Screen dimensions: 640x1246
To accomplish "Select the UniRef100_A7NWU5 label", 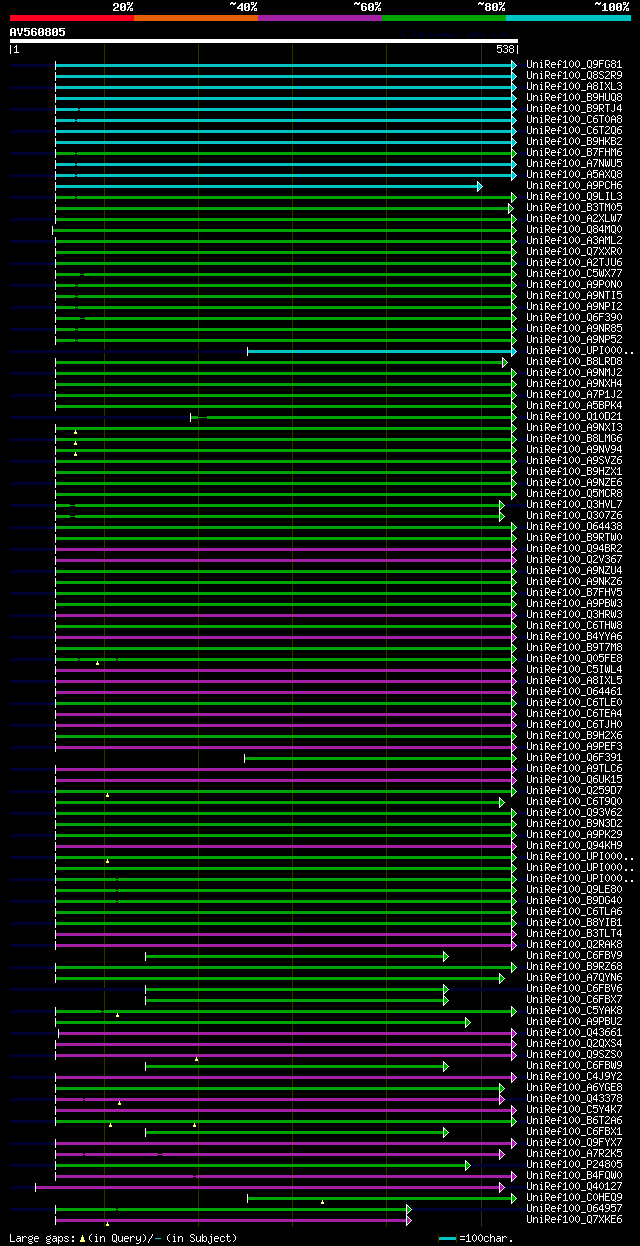I will (574, 164).
